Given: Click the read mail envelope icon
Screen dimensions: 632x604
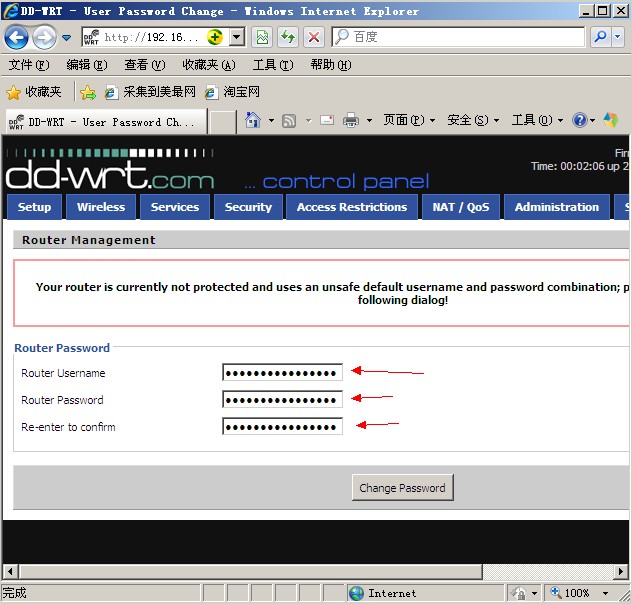Looking at the screenshot, I should click(x=327, y=120).
